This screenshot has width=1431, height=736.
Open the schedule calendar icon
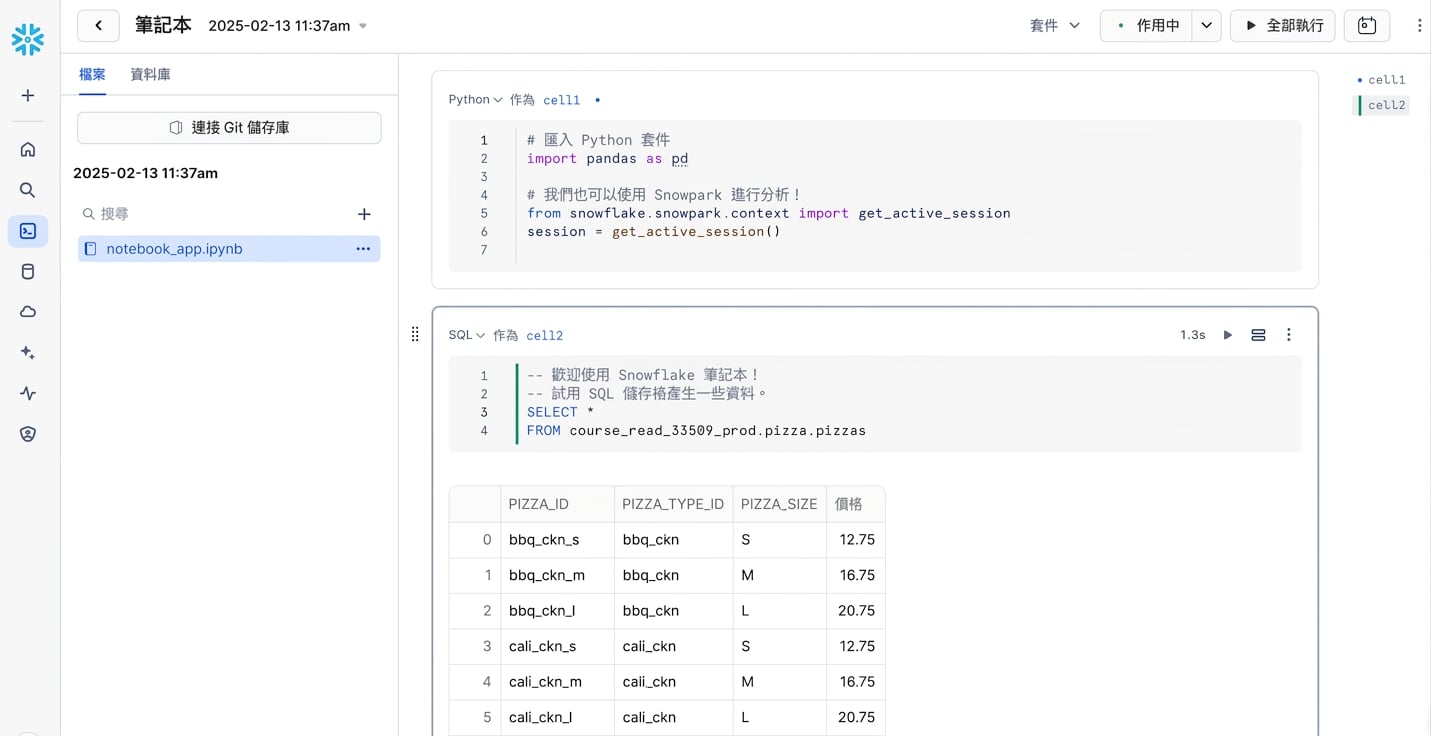[1367, 26]
